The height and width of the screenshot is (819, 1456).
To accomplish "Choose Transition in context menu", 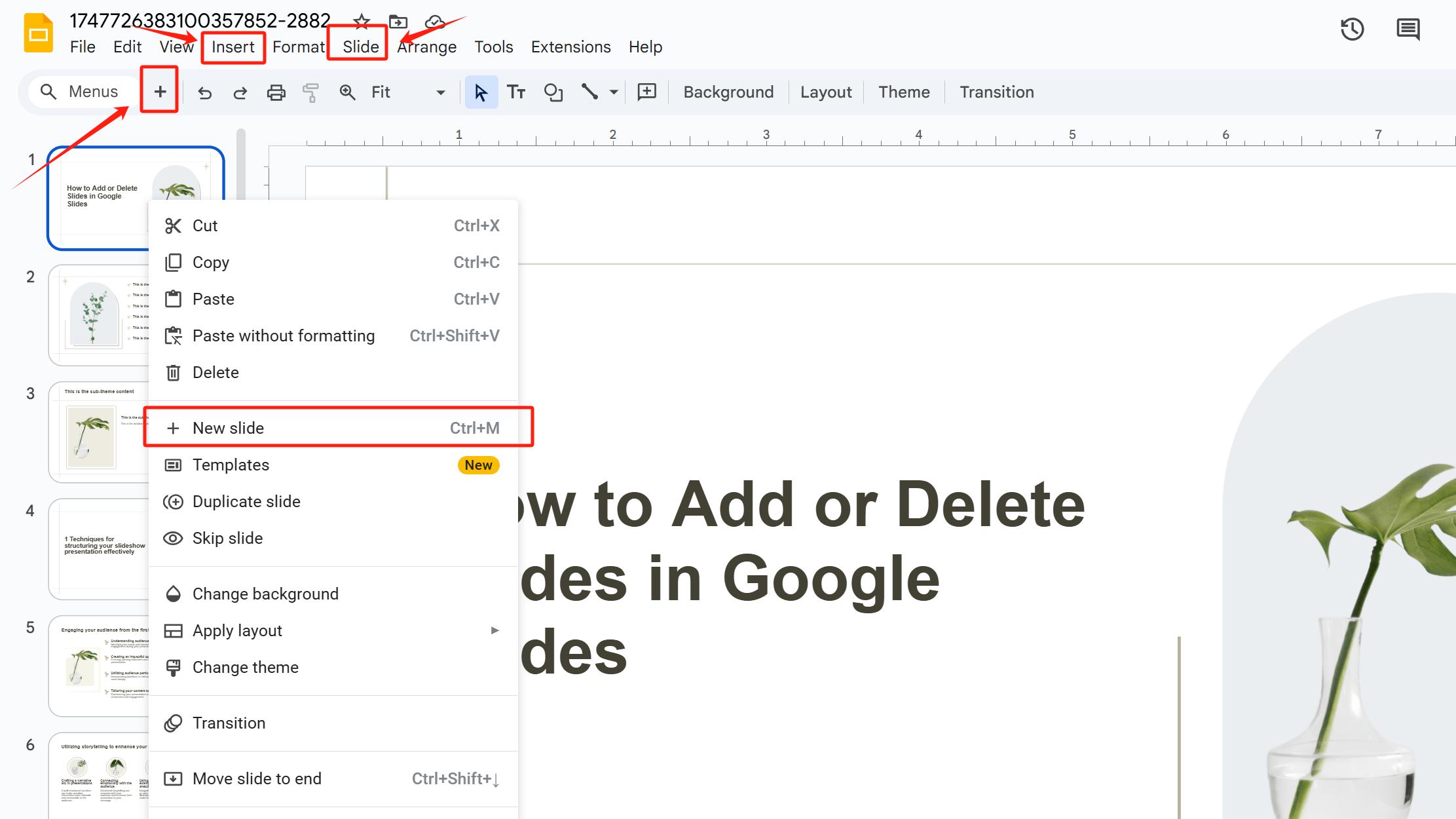I will click(333, 723).
